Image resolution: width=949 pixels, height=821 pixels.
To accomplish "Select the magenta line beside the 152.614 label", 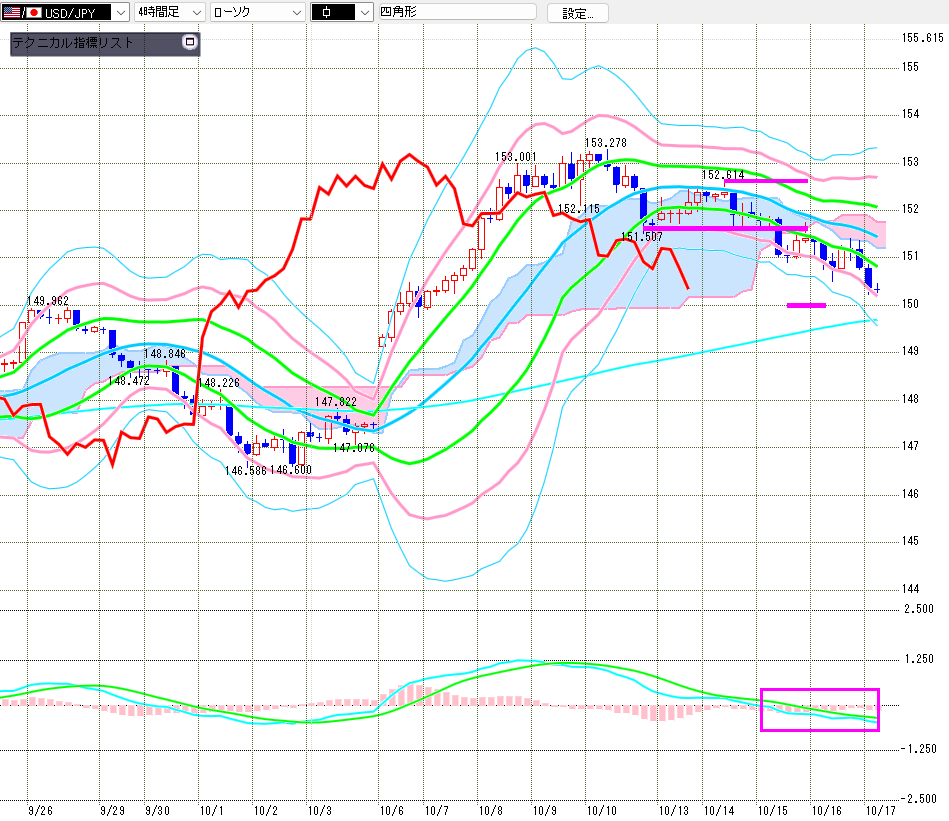I will (x=767, y=181).
